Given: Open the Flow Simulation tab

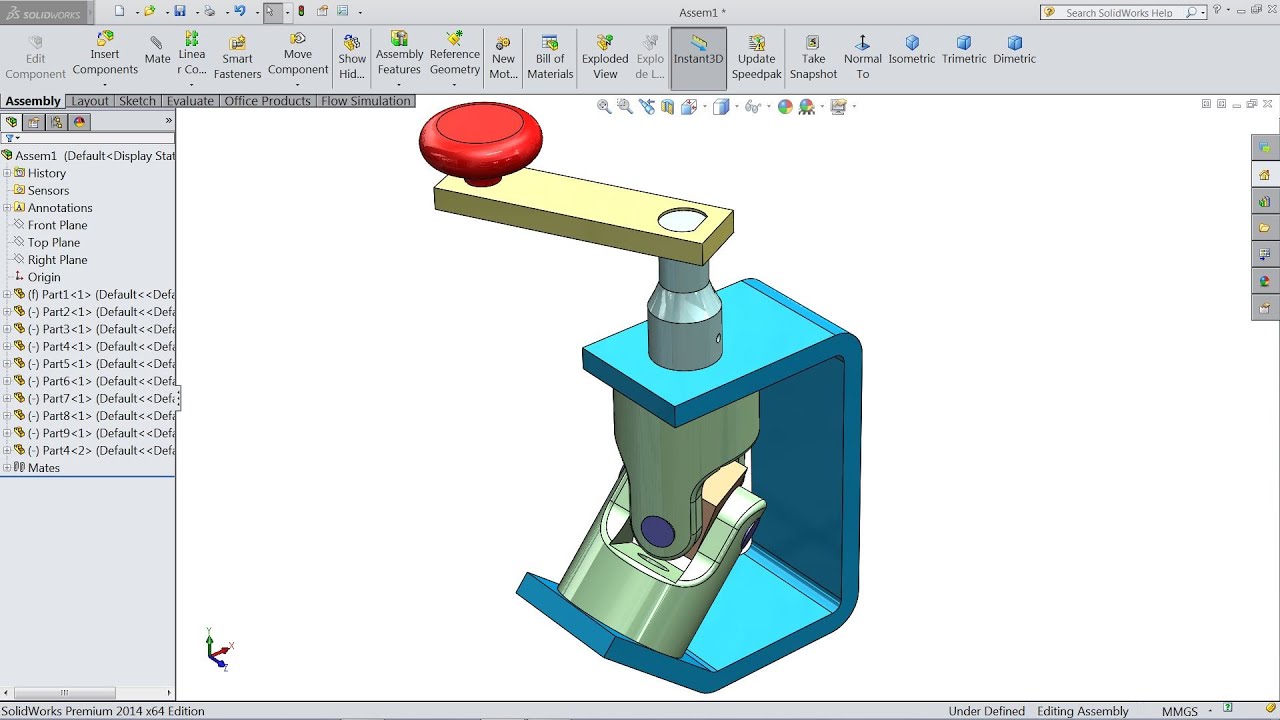Looking at the screenshot, I should pos(366,101).
